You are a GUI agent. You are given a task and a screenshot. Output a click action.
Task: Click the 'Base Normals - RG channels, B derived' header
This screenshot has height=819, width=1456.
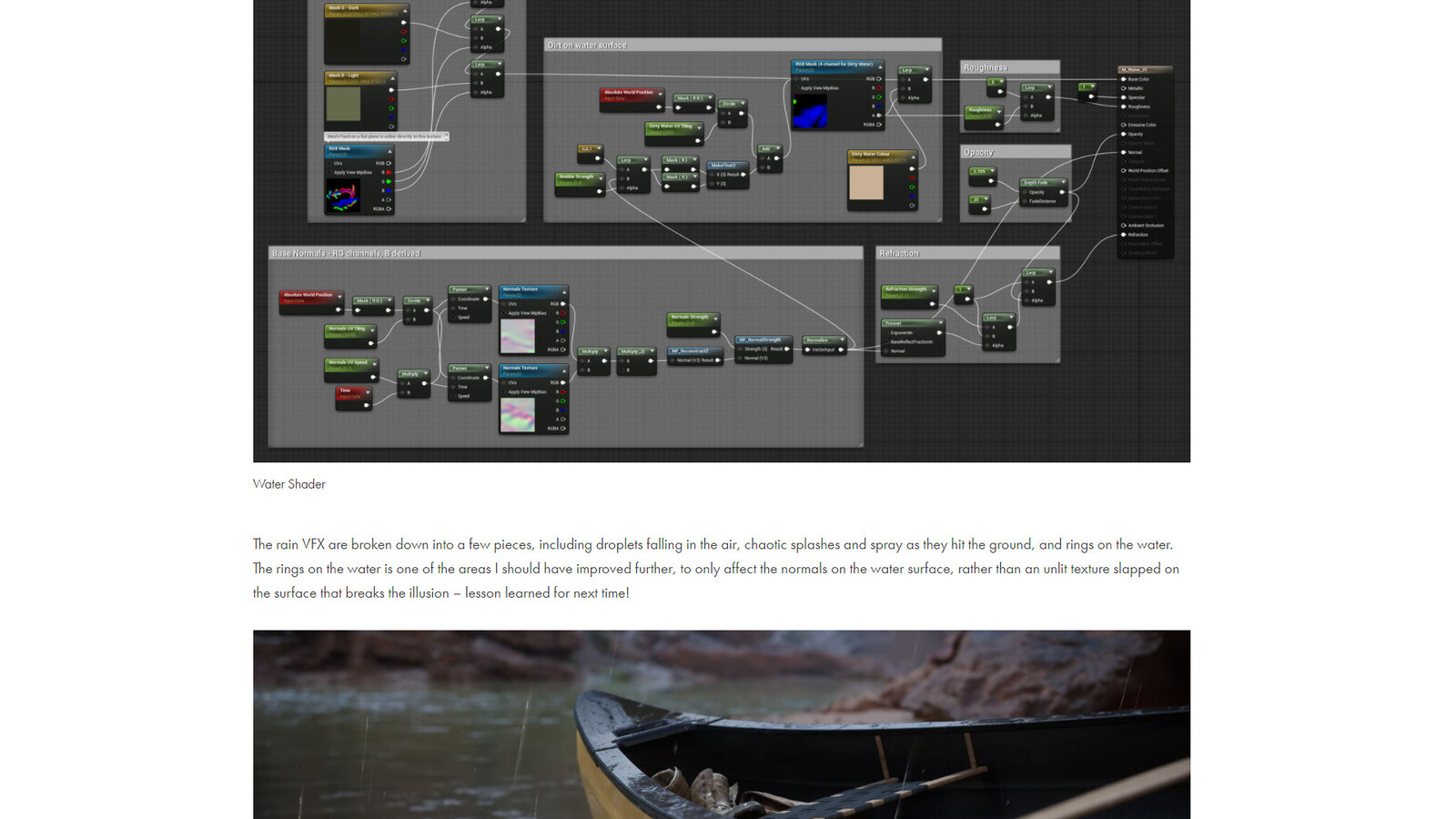pyautogui.click(x=566, y=253)
